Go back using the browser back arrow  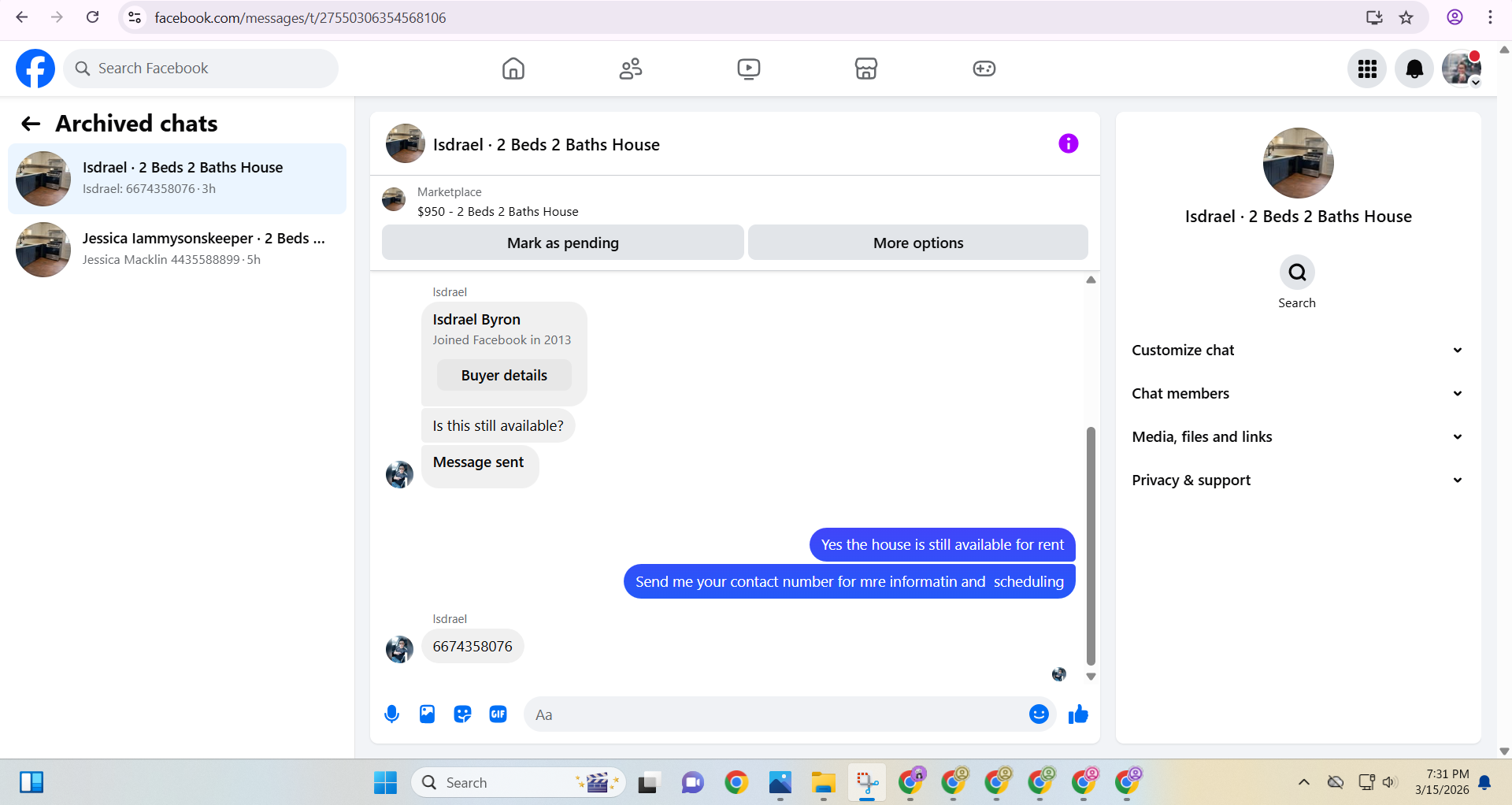point(22,17)
